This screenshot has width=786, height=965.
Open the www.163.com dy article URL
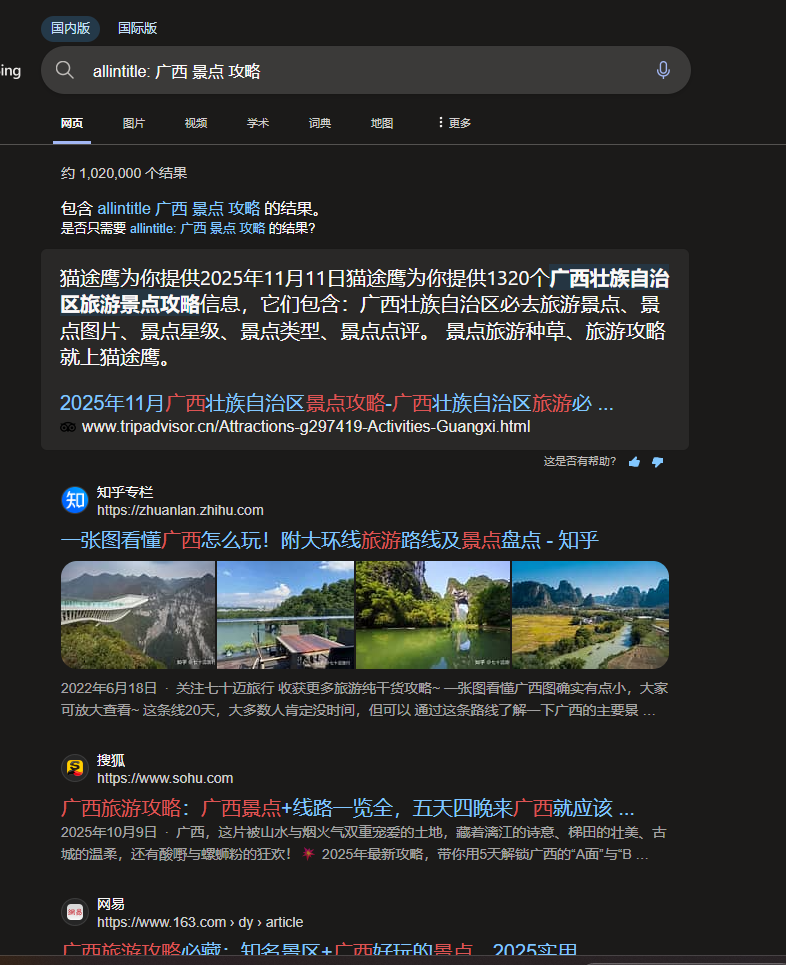pyautogui.click(x=200, y=922)
